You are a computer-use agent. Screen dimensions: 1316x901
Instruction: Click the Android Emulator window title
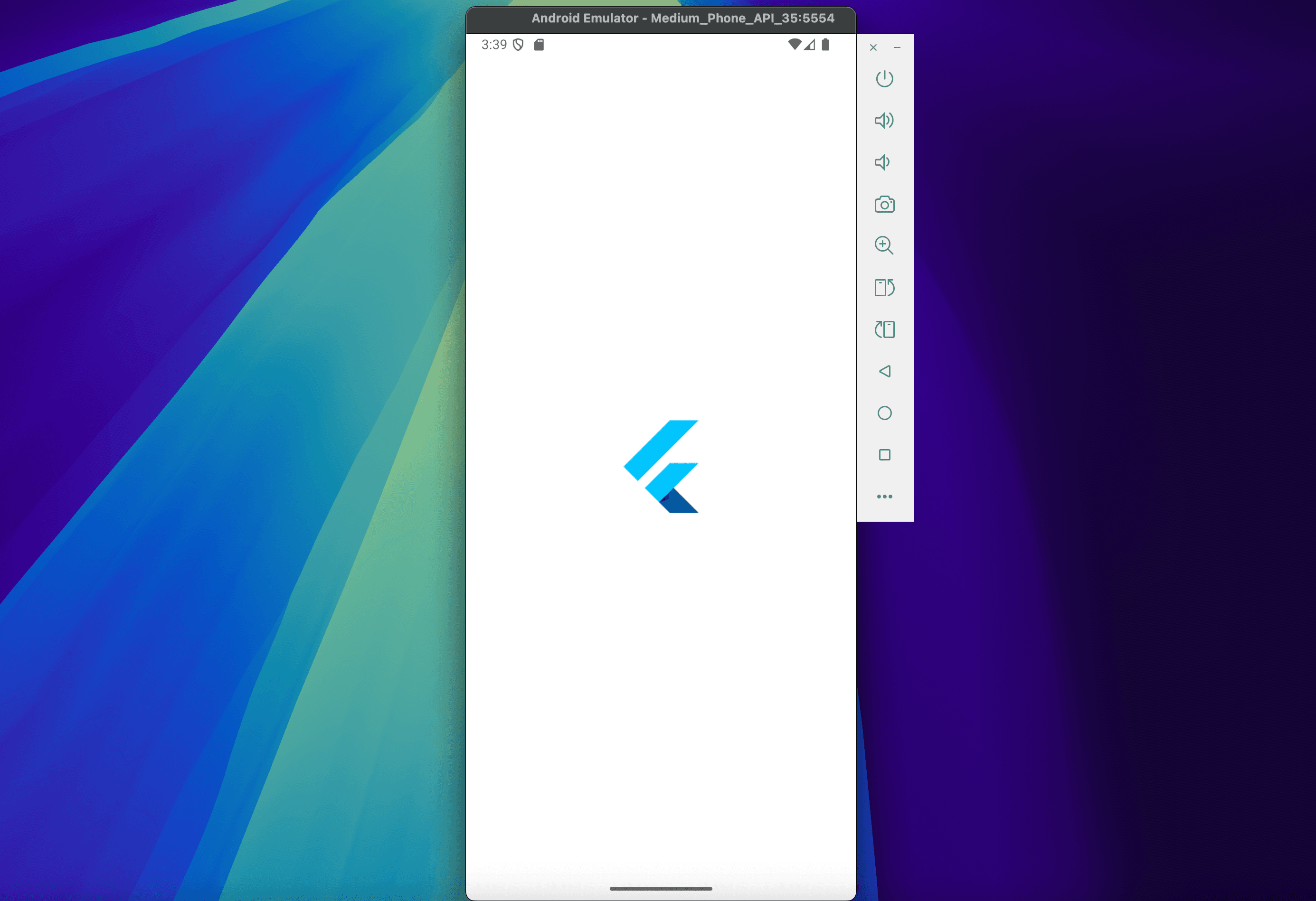682,18
